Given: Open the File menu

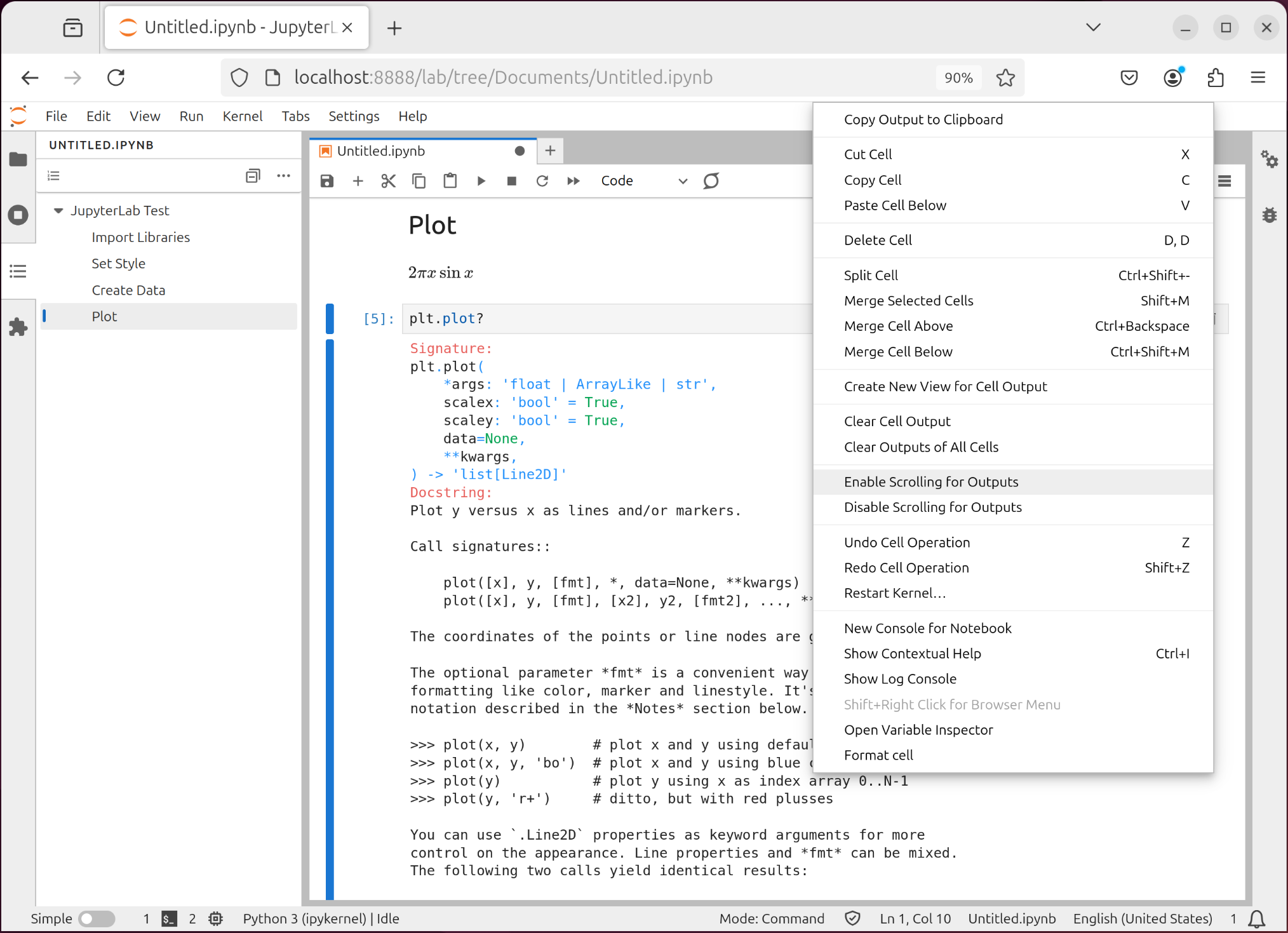Looking at the screenshot, I should click(x=56, y=116).
